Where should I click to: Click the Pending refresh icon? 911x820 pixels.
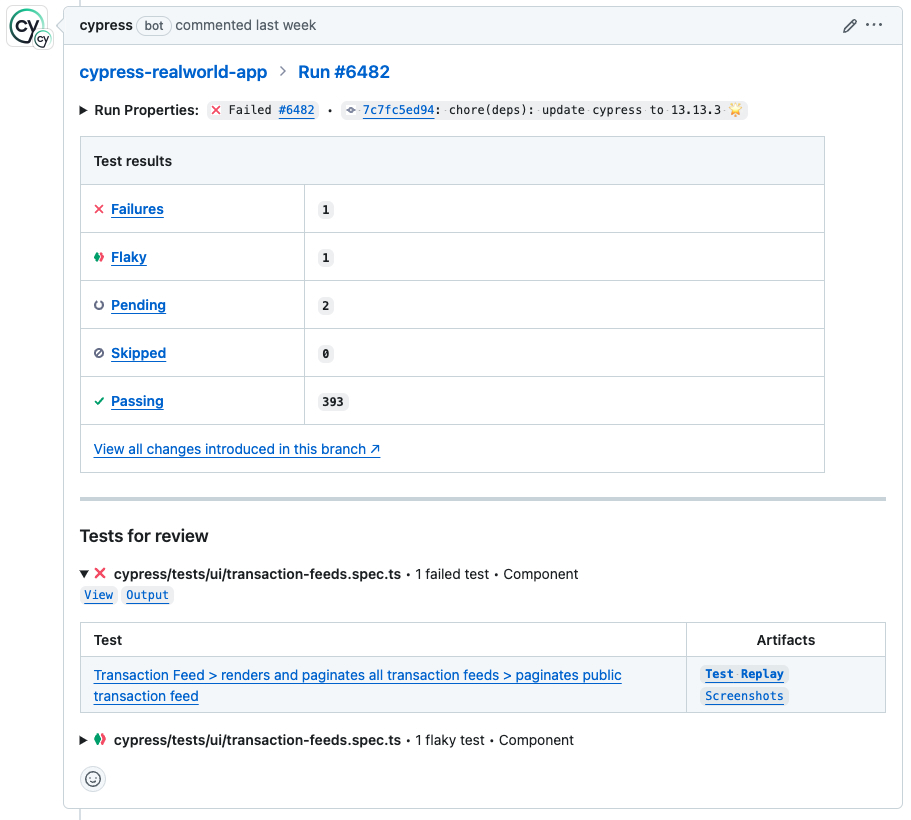99,305
